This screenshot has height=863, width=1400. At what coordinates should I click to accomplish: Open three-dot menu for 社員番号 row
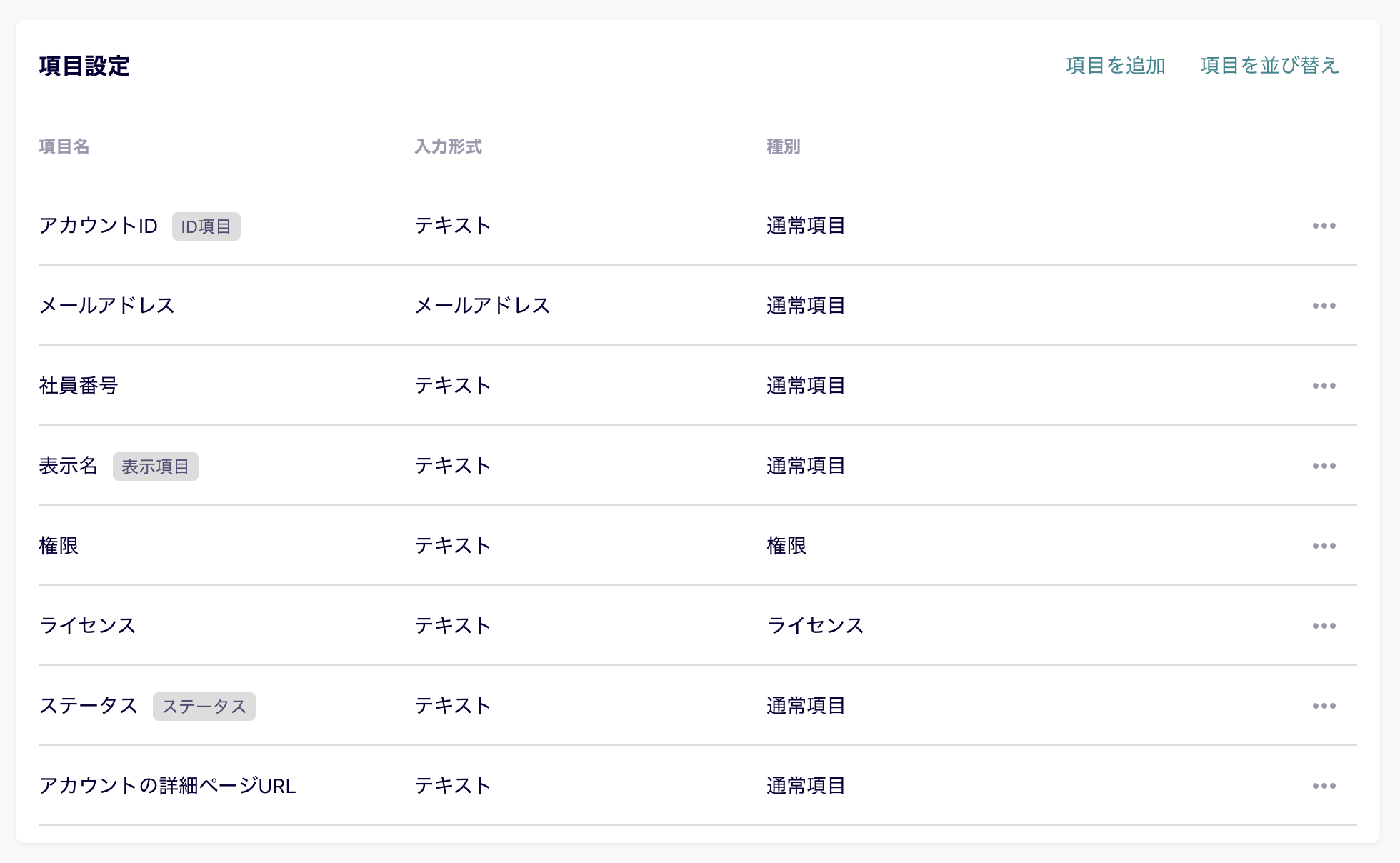1324,386
